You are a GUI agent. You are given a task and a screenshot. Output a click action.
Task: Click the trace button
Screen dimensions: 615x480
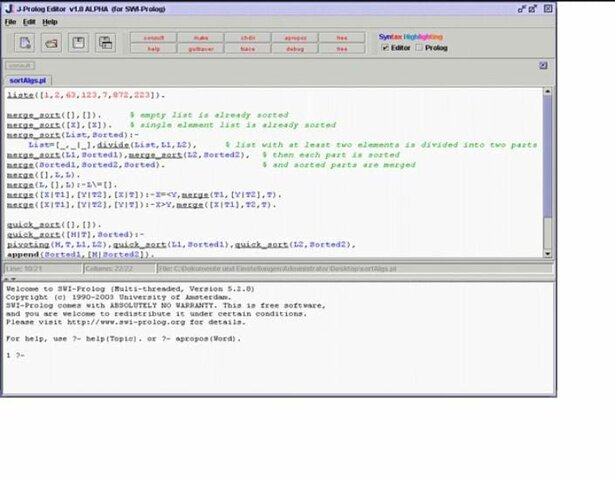[x=248, y=49]
